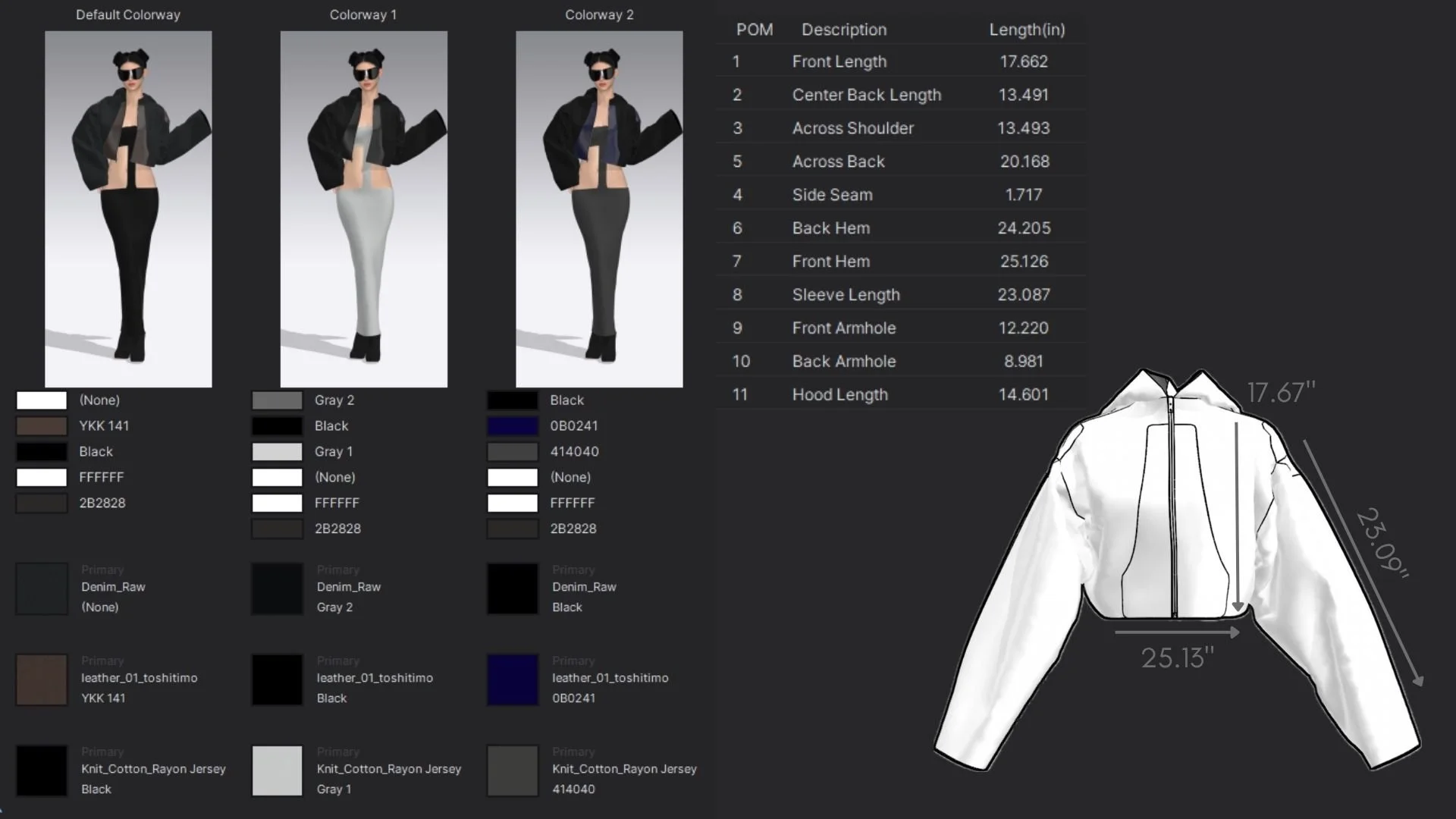The width and height of the screenshot is (1456, 819).
Task: Click the 'Denim_Raw' name in Colorway 1
Action: (x=349, y=587)
